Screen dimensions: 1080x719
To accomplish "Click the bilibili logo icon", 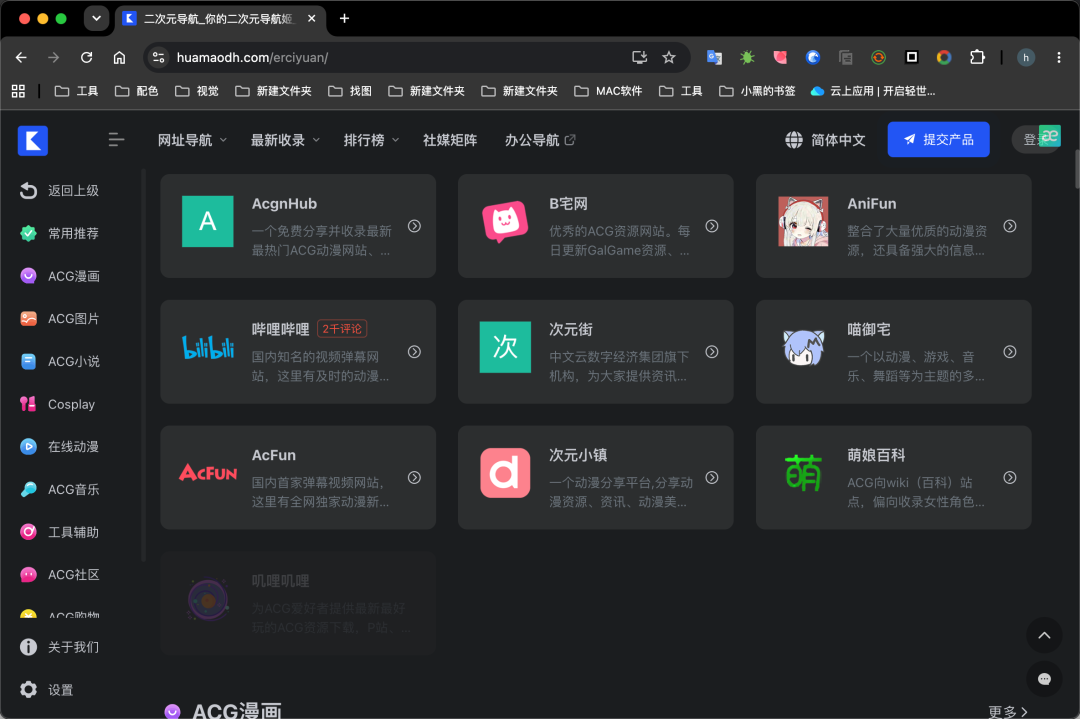I will [207, 347].
